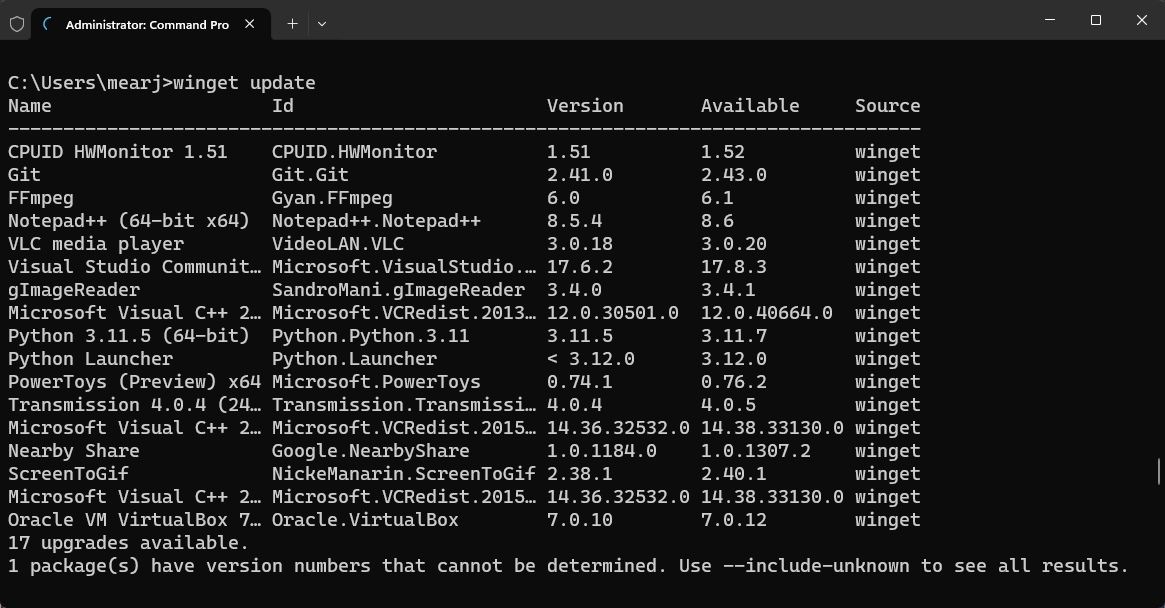Image resolution: width=1165 pixels, height=608 pixels.
Task: Click the Available column header
Action: click(749, 105)
